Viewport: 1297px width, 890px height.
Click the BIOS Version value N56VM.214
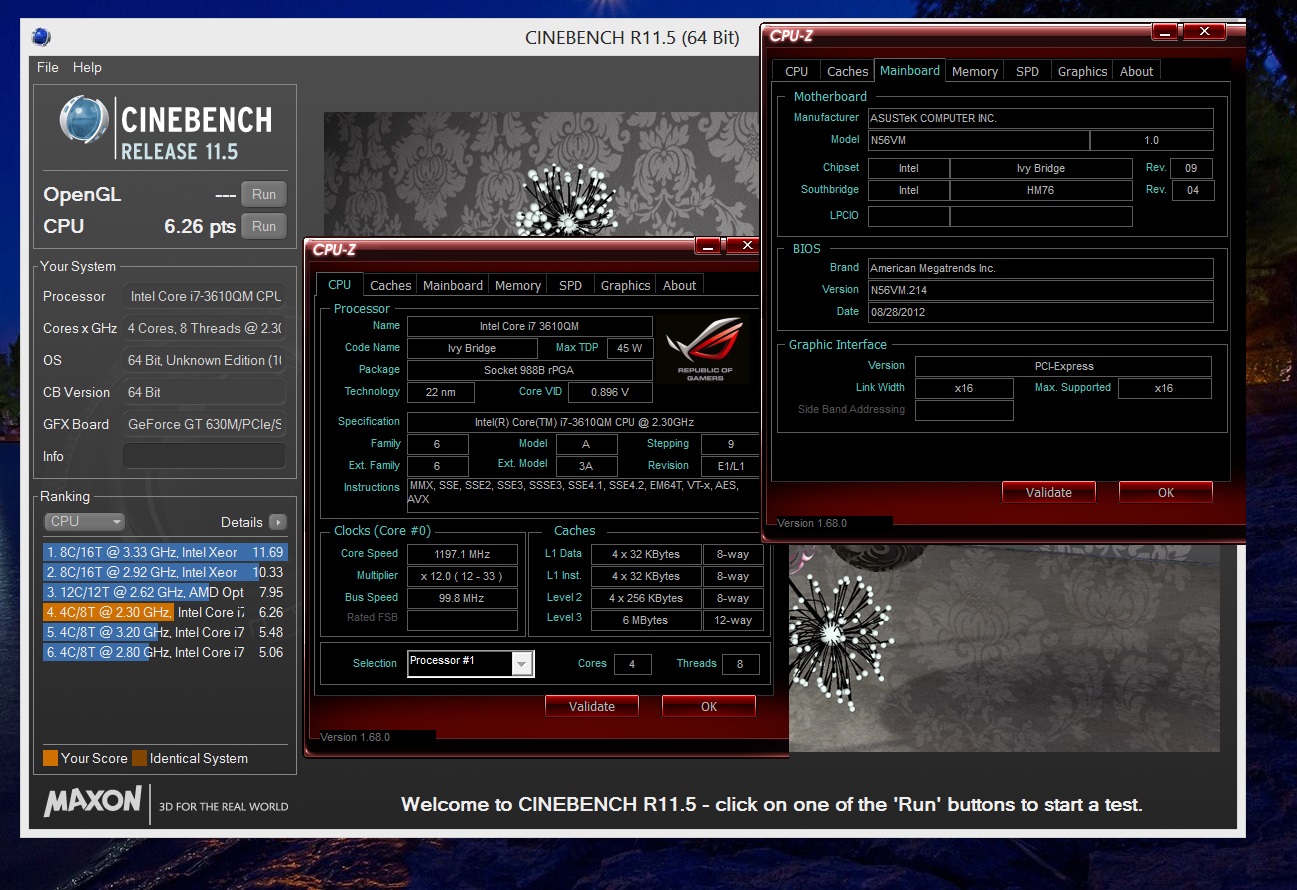click(x=1040, y=290)
